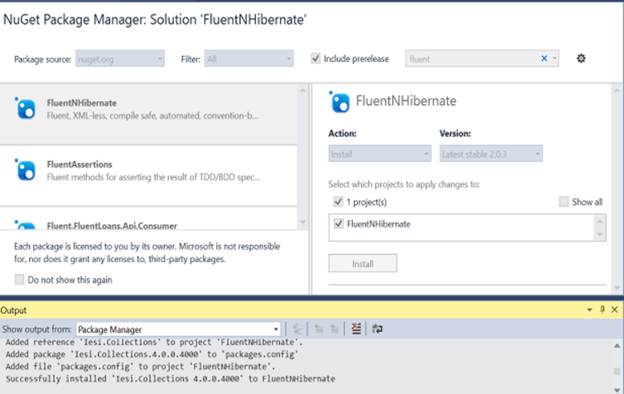
Task: Expand the search box history arrow
Action: click(554, 59)
